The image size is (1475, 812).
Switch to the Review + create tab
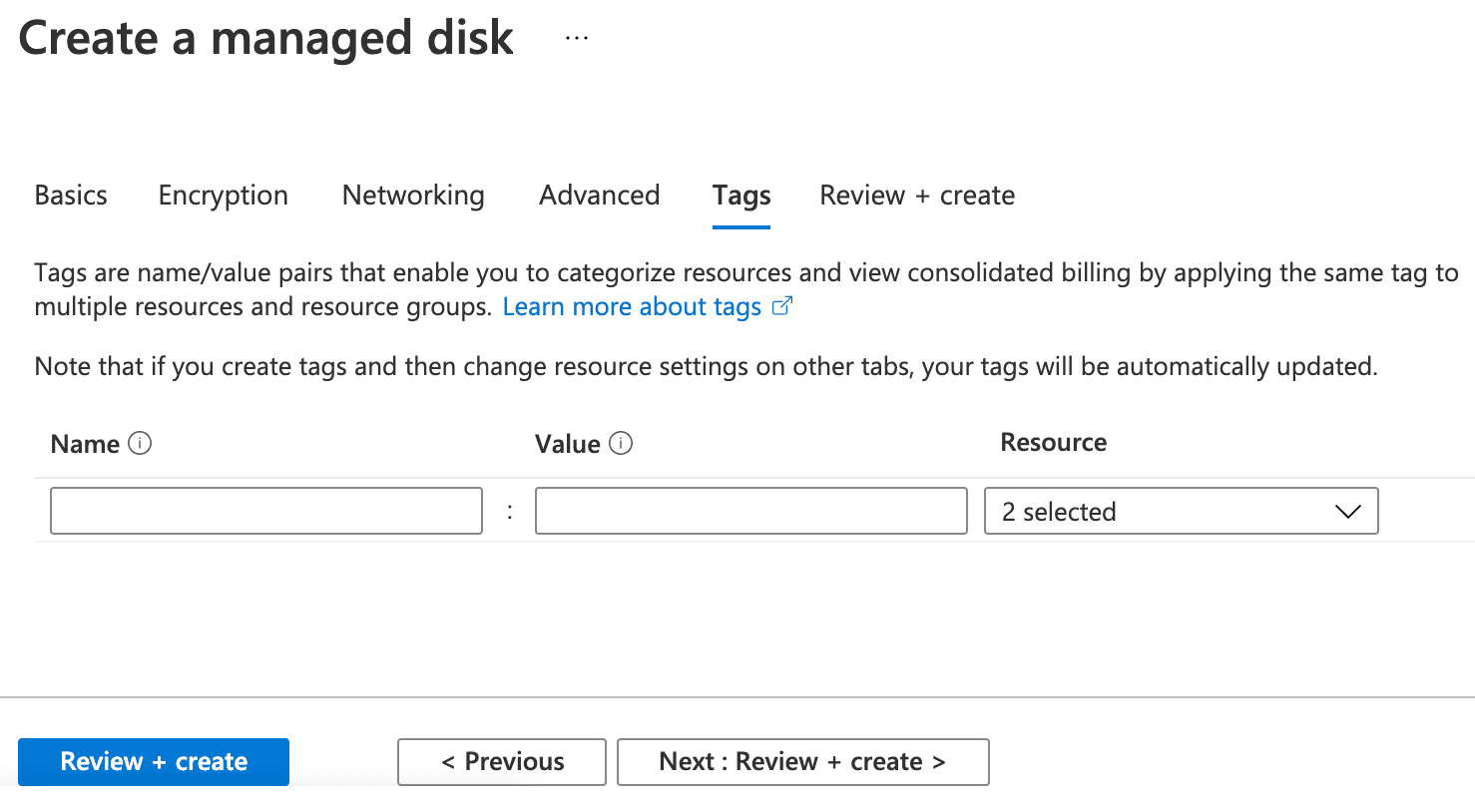tap(916, 196)
